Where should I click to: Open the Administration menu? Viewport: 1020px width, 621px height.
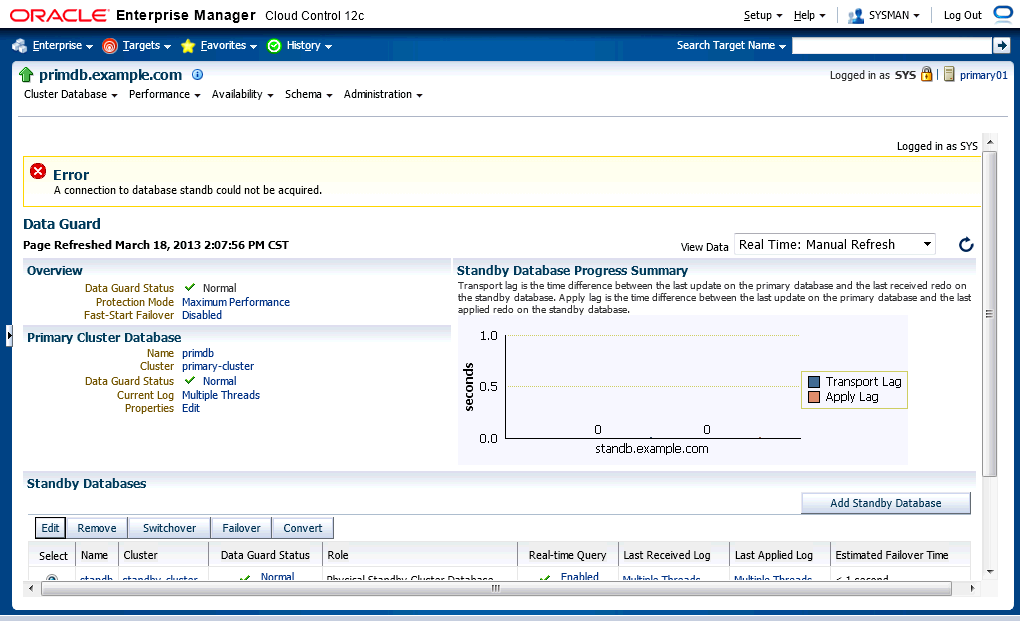coord(383,94)
